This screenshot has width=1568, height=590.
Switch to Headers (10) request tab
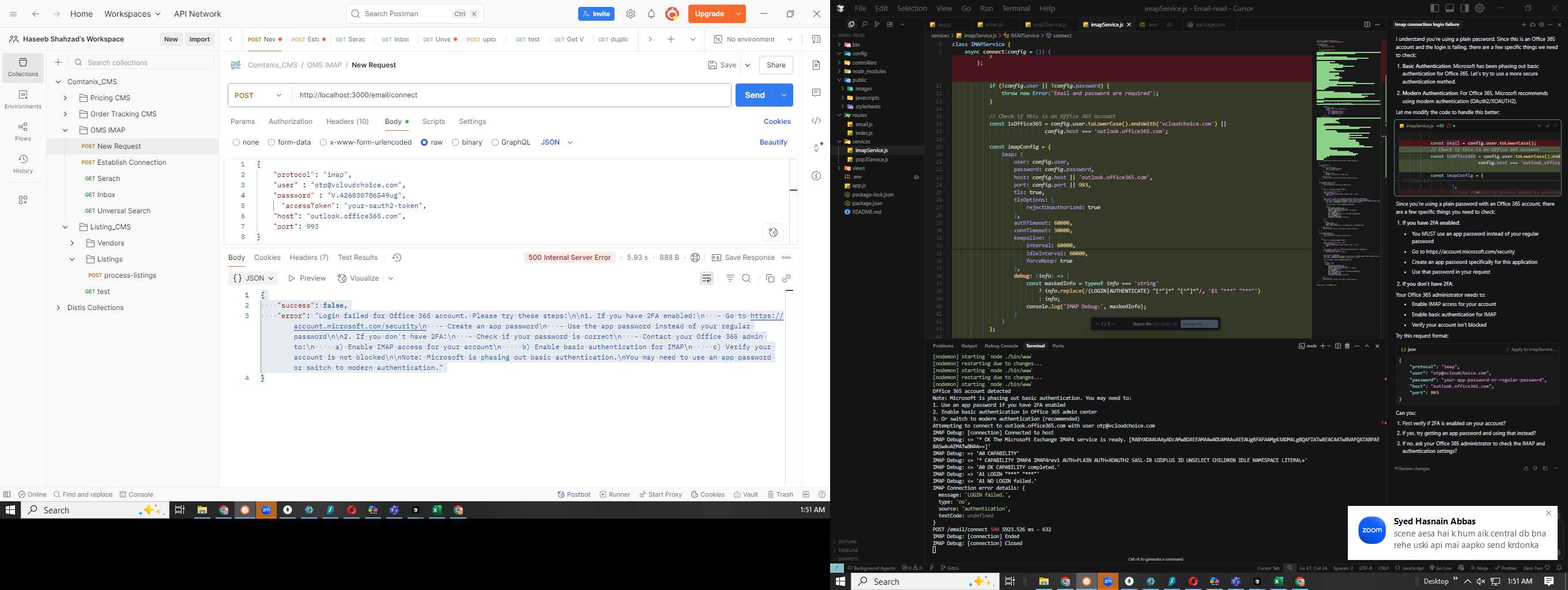point(348,122)
